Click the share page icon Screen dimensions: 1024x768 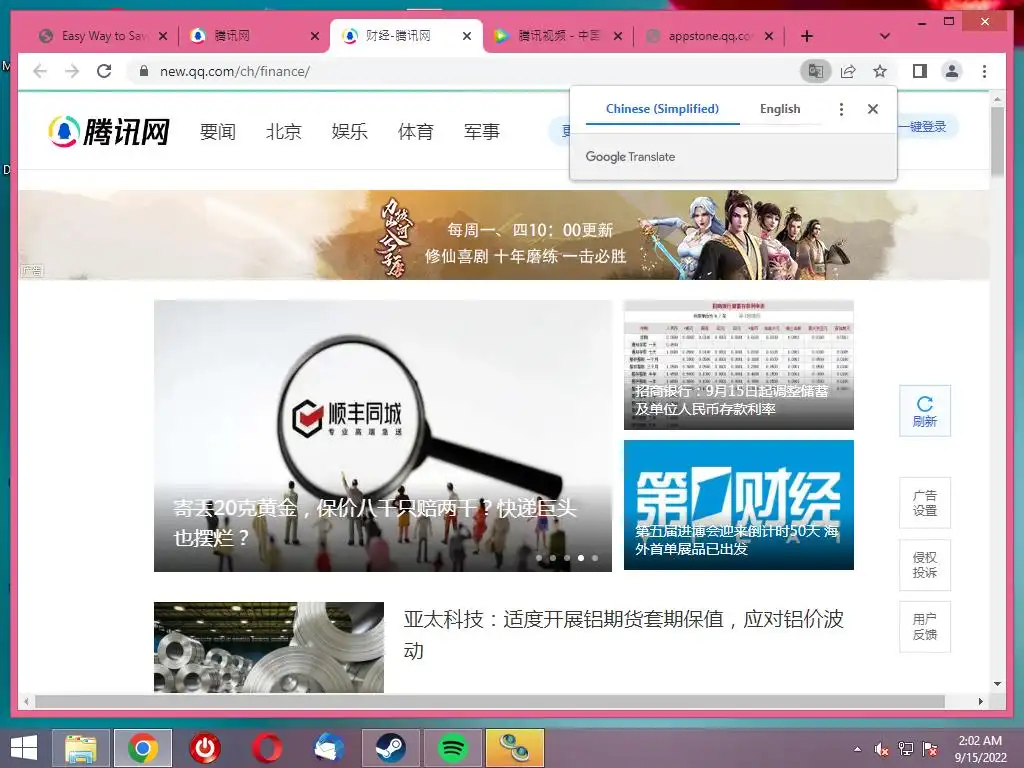pos(848,71)
